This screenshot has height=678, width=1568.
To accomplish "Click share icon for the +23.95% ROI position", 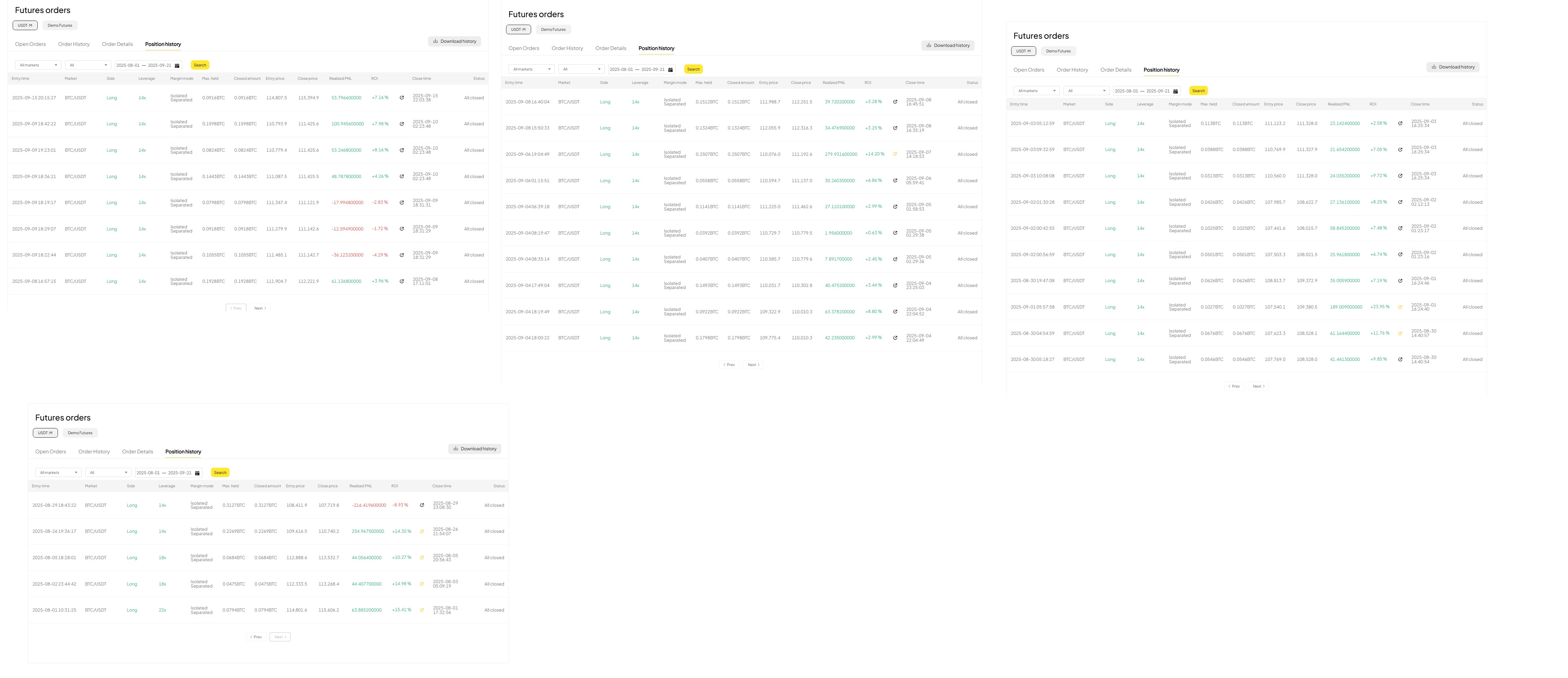I will tap(1400, 307).
